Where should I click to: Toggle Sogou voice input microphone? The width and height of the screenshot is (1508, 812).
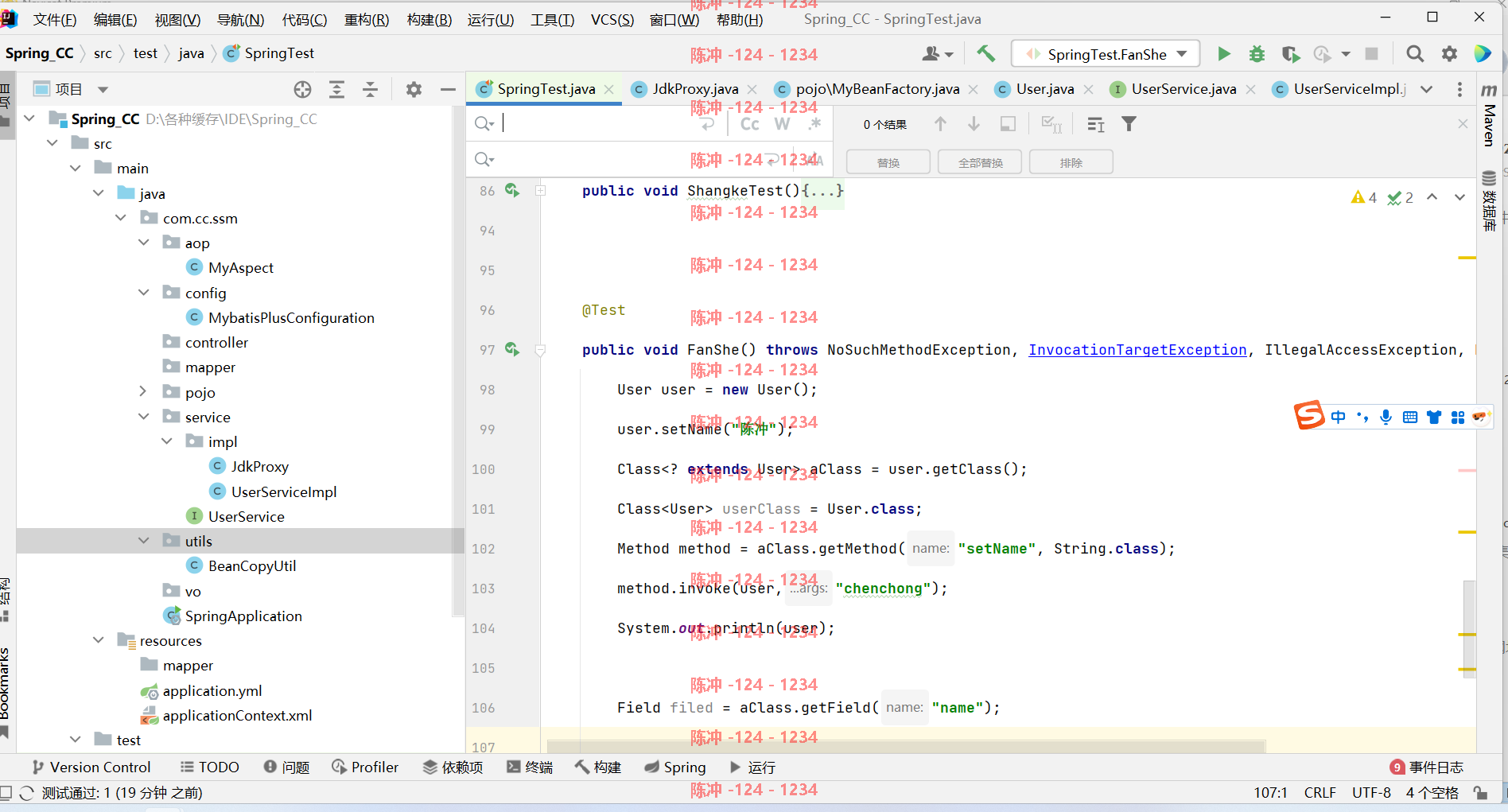click(x=1386, y=417)
